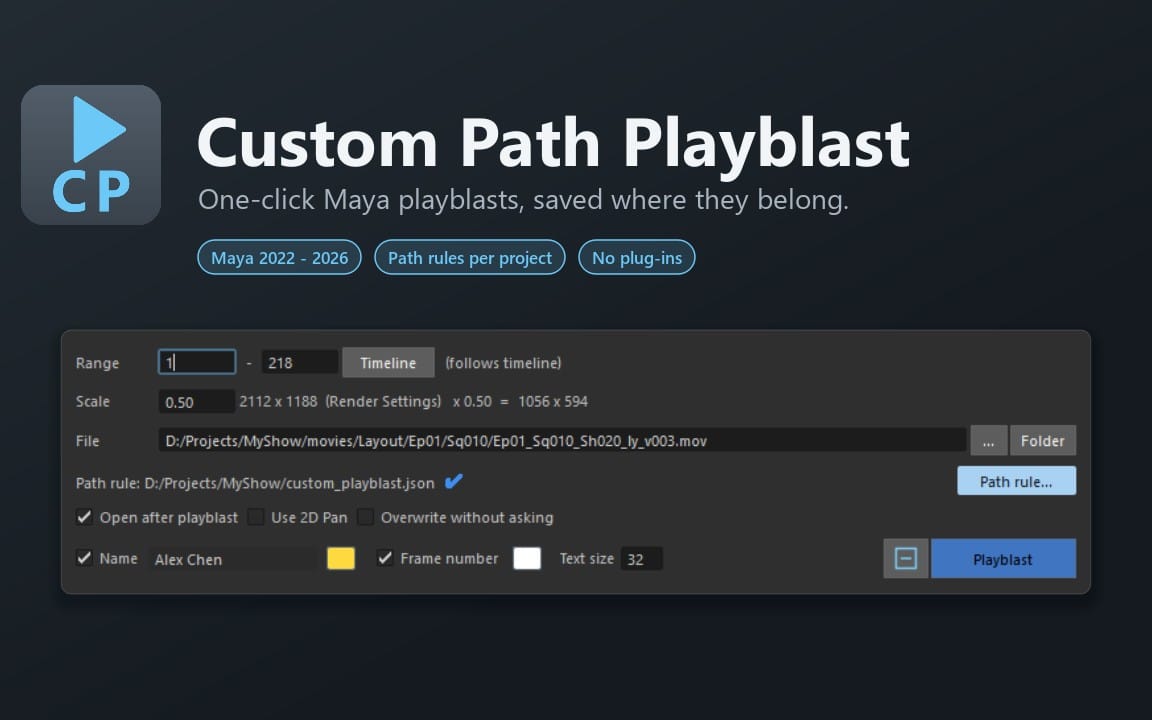Click the Folder button

1043,441
